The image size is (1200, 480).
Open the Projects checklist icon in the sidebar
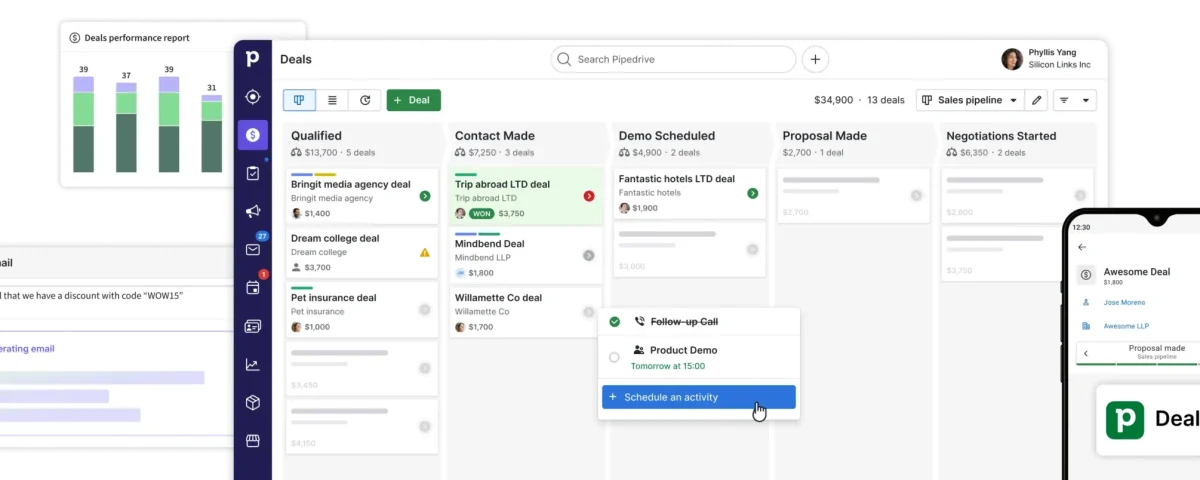tap(252, 173)
